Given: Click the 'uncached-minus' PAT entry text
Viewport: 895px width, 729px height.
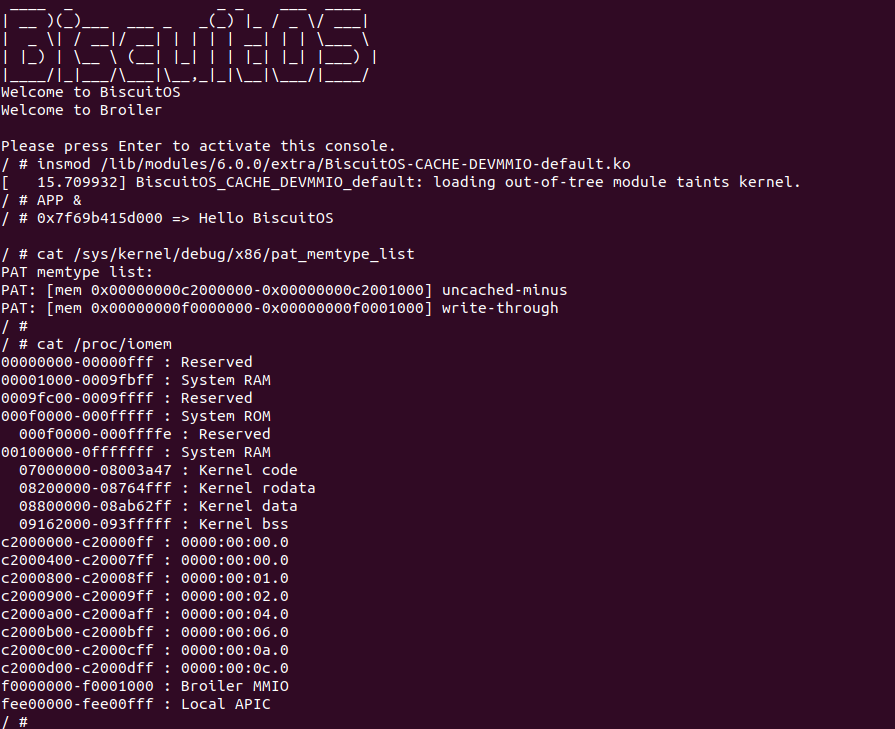Looking at the screenshot, I should click(504, 290).
